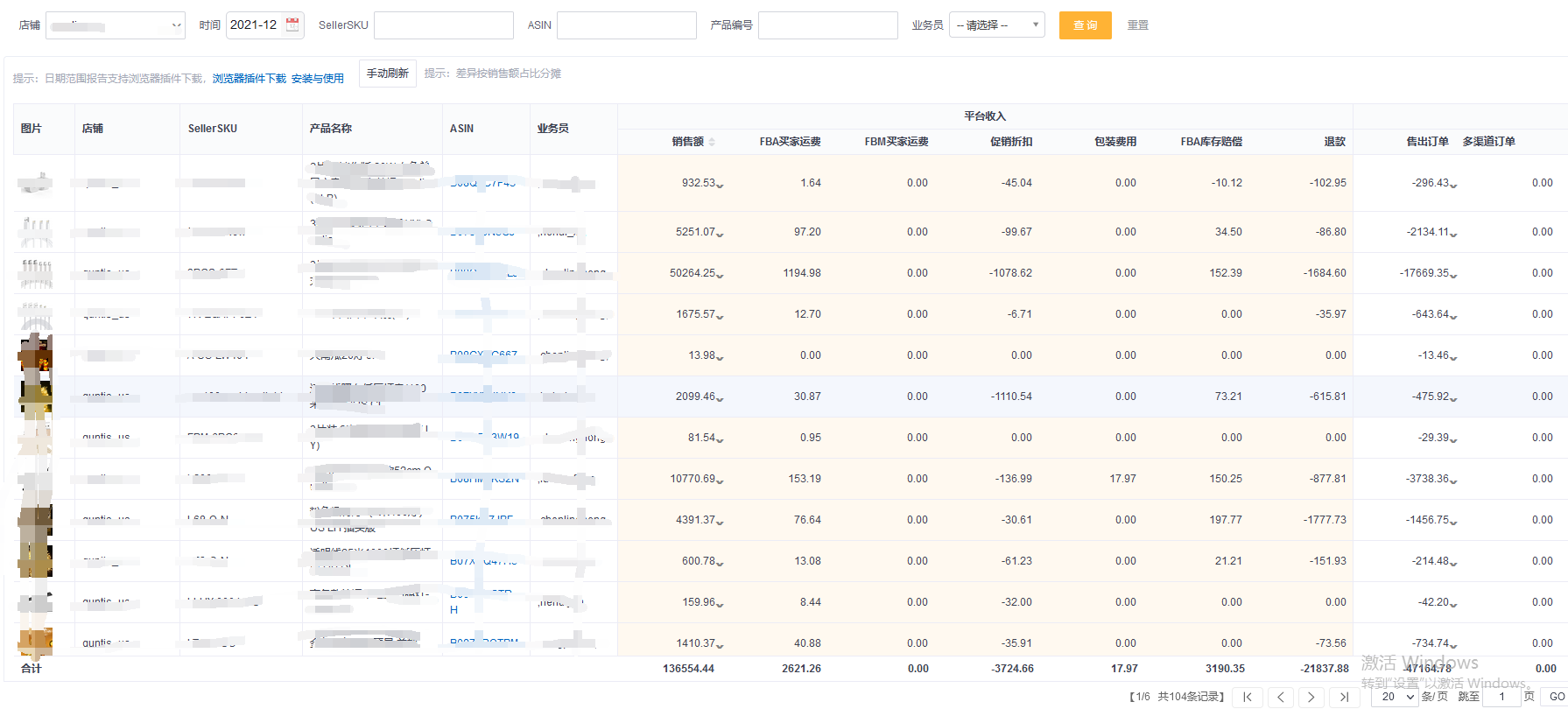Screen dimensions: 1568x709
Task: Click the 店铺 table column header
Action: point(93,129)
